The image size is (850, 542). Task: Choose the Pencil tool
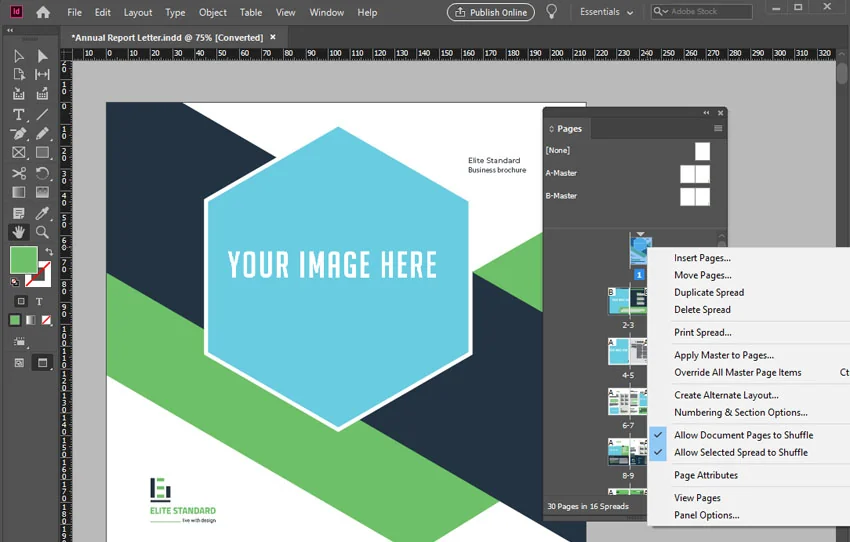pyautogui.click(x=42, y=133)
